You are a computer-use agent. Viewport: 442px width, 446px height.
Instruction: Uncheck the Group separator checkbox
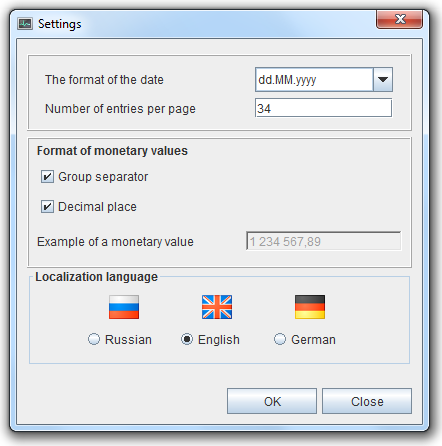click(47, 177)
